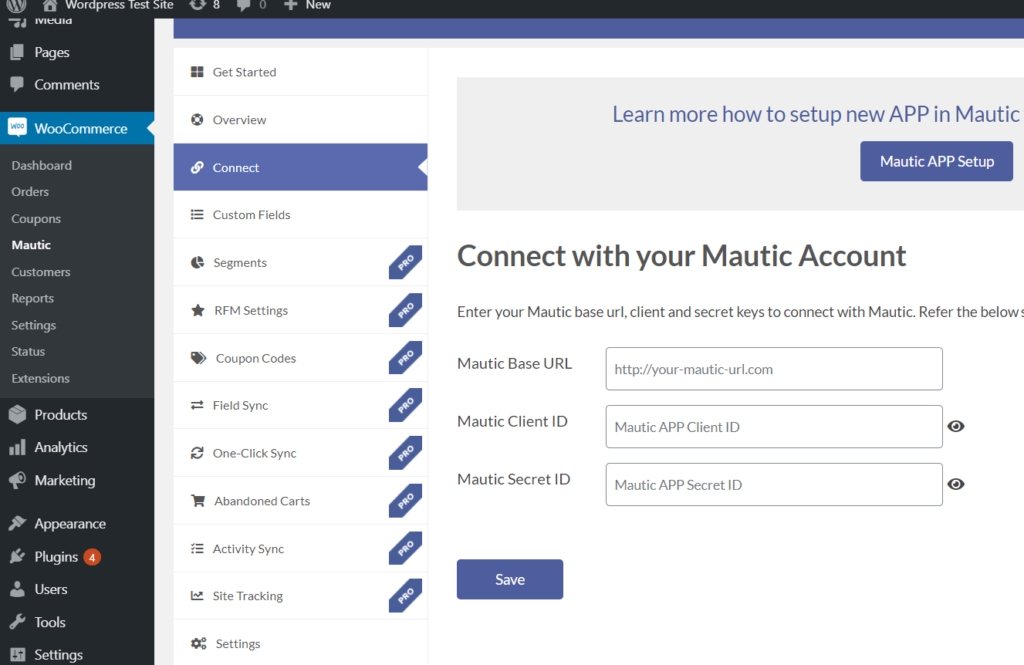Viewport: 1024px width, 665px height.
Task: Select the Connect tab
Action: [300, 167]
